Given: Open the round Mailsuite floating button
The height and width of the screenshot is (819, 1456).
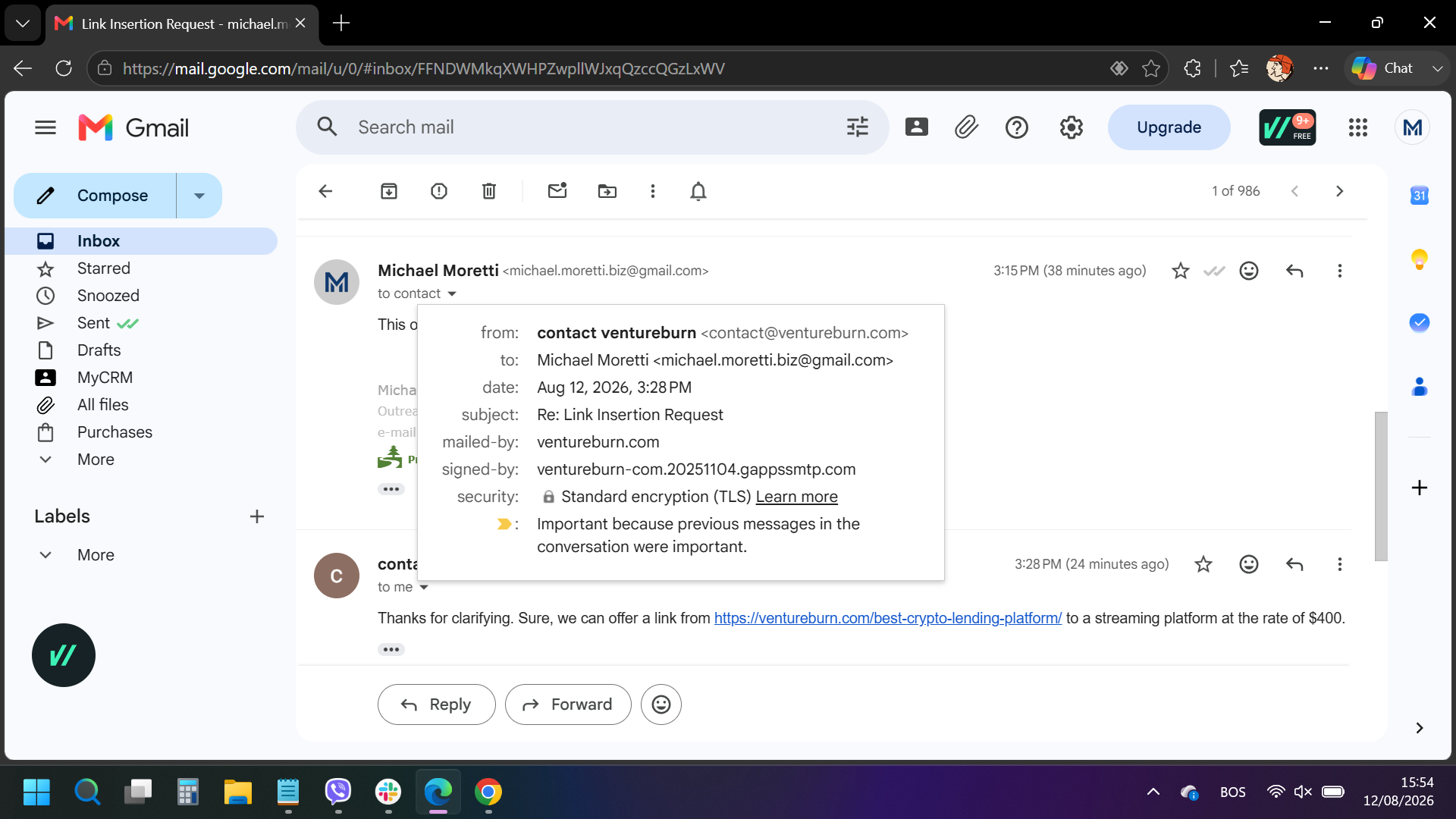Looking at the screenshot, I should (64, 655).
